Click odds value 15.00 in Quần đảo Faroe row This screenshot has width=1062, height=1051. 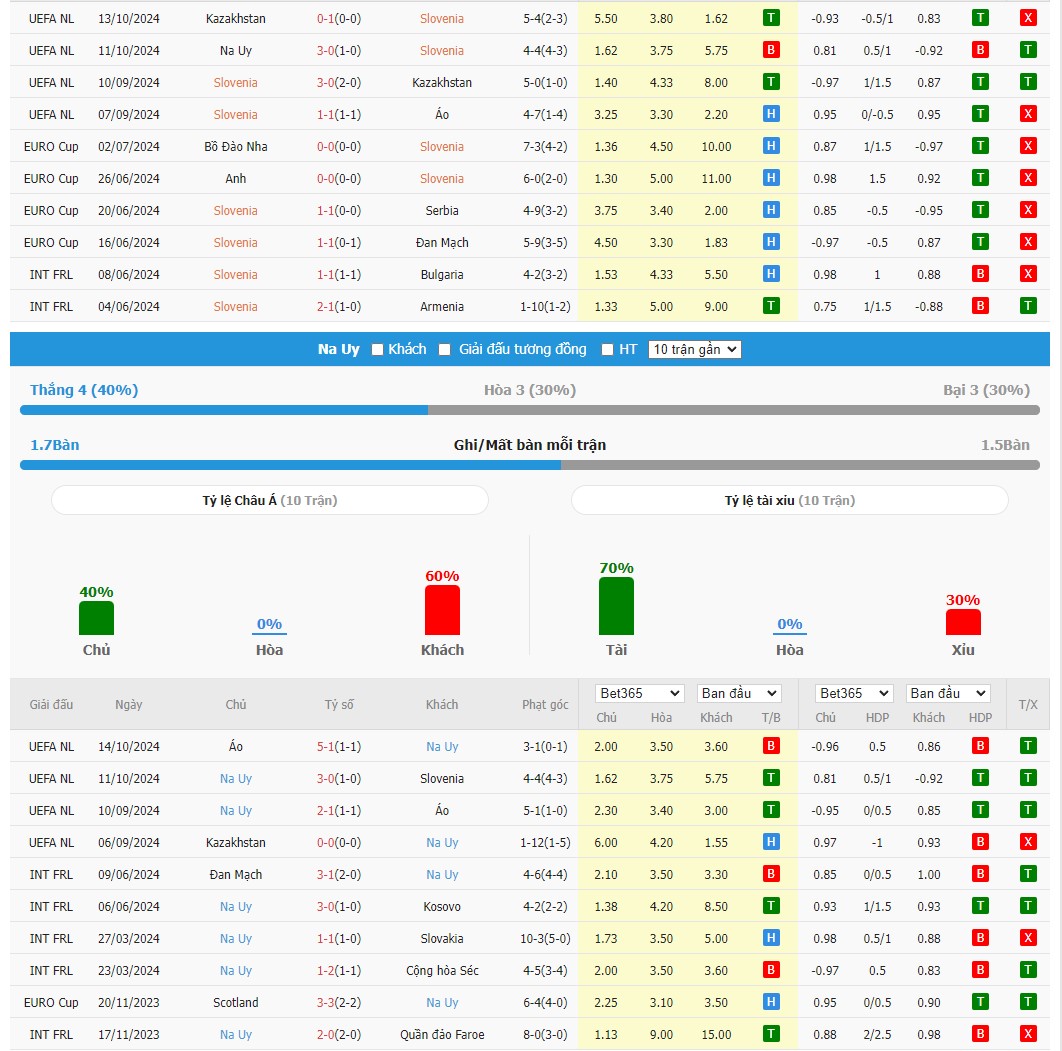click(716, 1035)
